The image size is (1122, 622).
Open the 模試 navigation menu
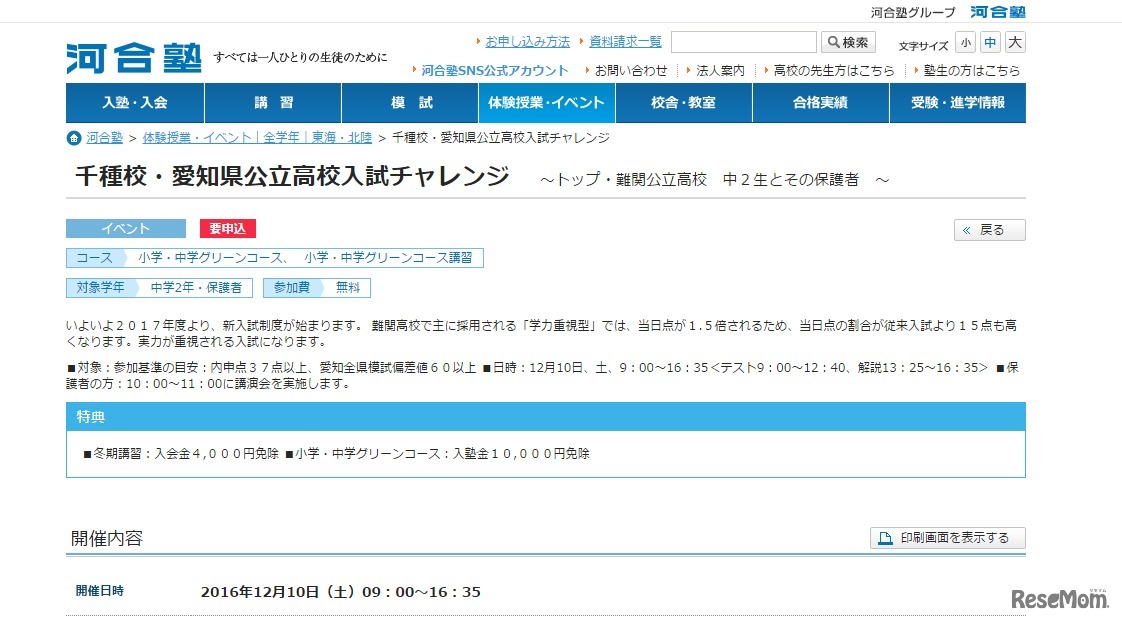click(x=409, y=103)
